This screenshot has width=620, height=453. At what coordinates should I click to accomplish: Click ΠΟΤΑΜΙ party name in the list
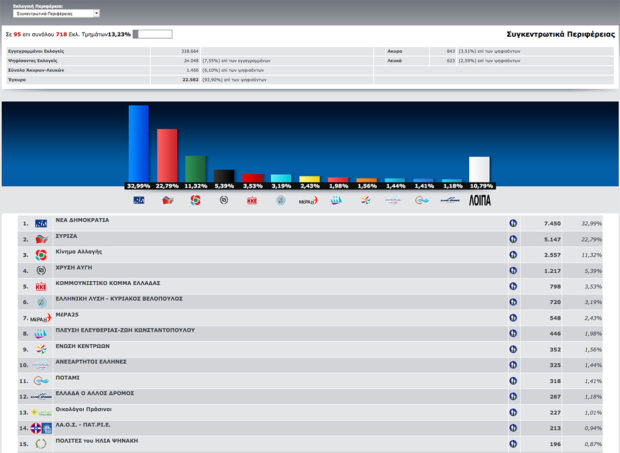pos(68,378)
